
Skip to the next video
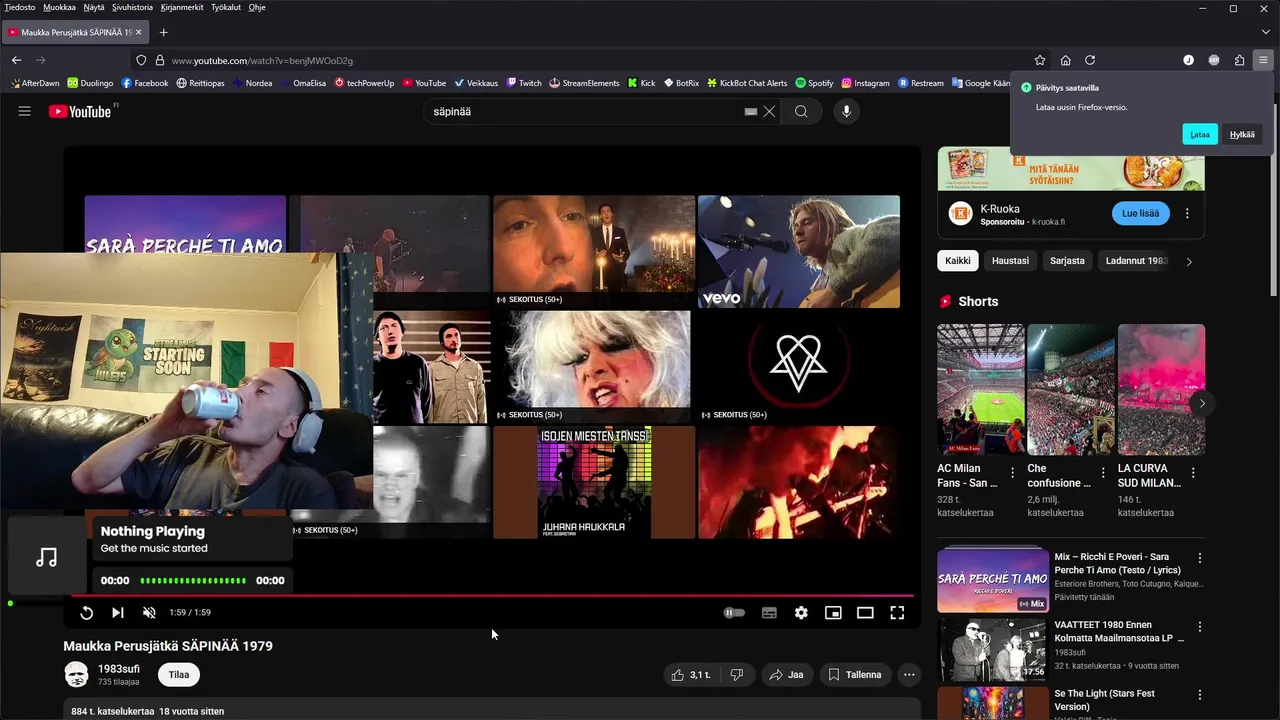[x=118, y=613]
